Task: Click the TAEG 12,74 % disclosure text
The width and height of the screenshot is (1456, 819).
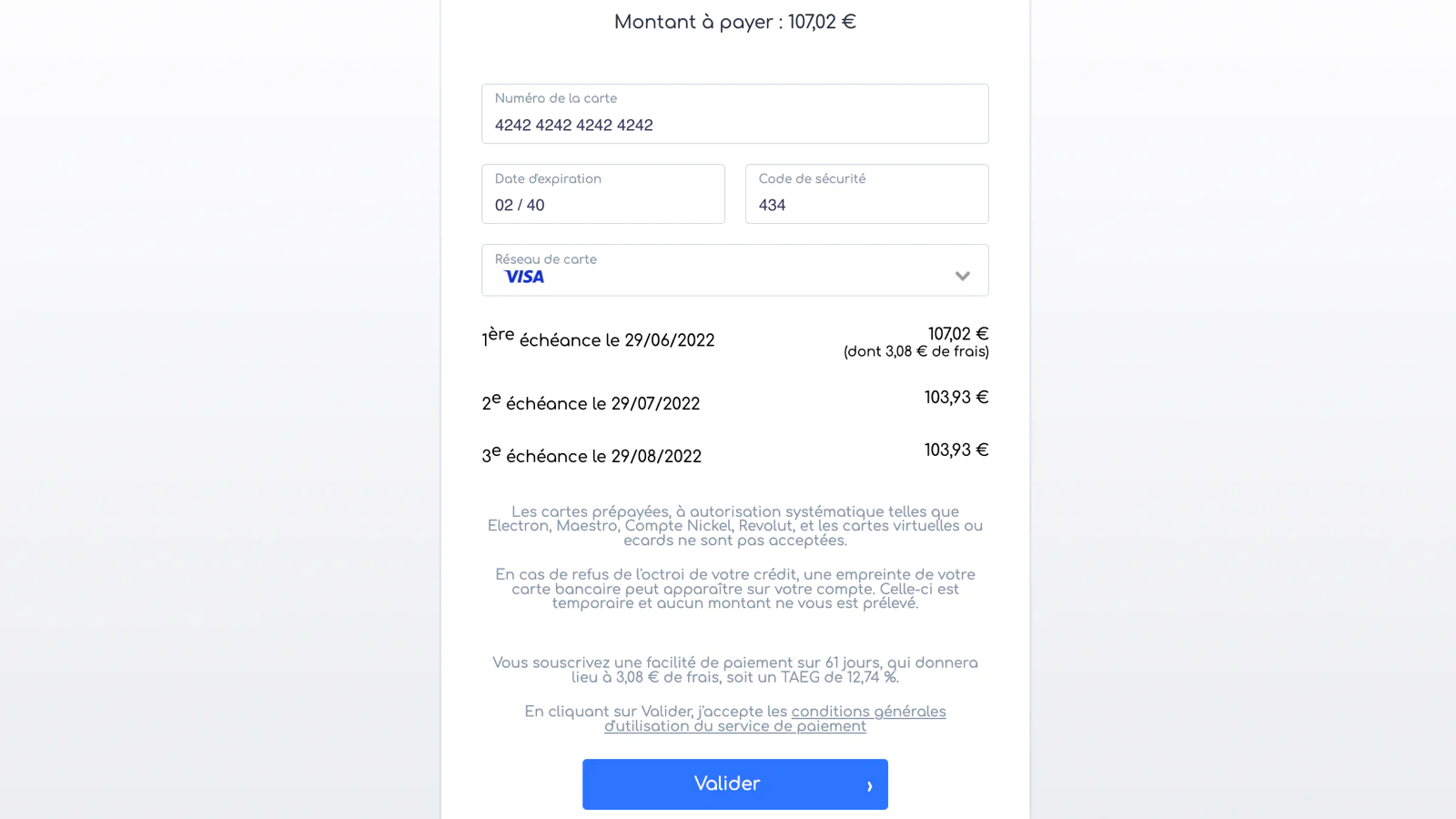Action: (734, 670)
